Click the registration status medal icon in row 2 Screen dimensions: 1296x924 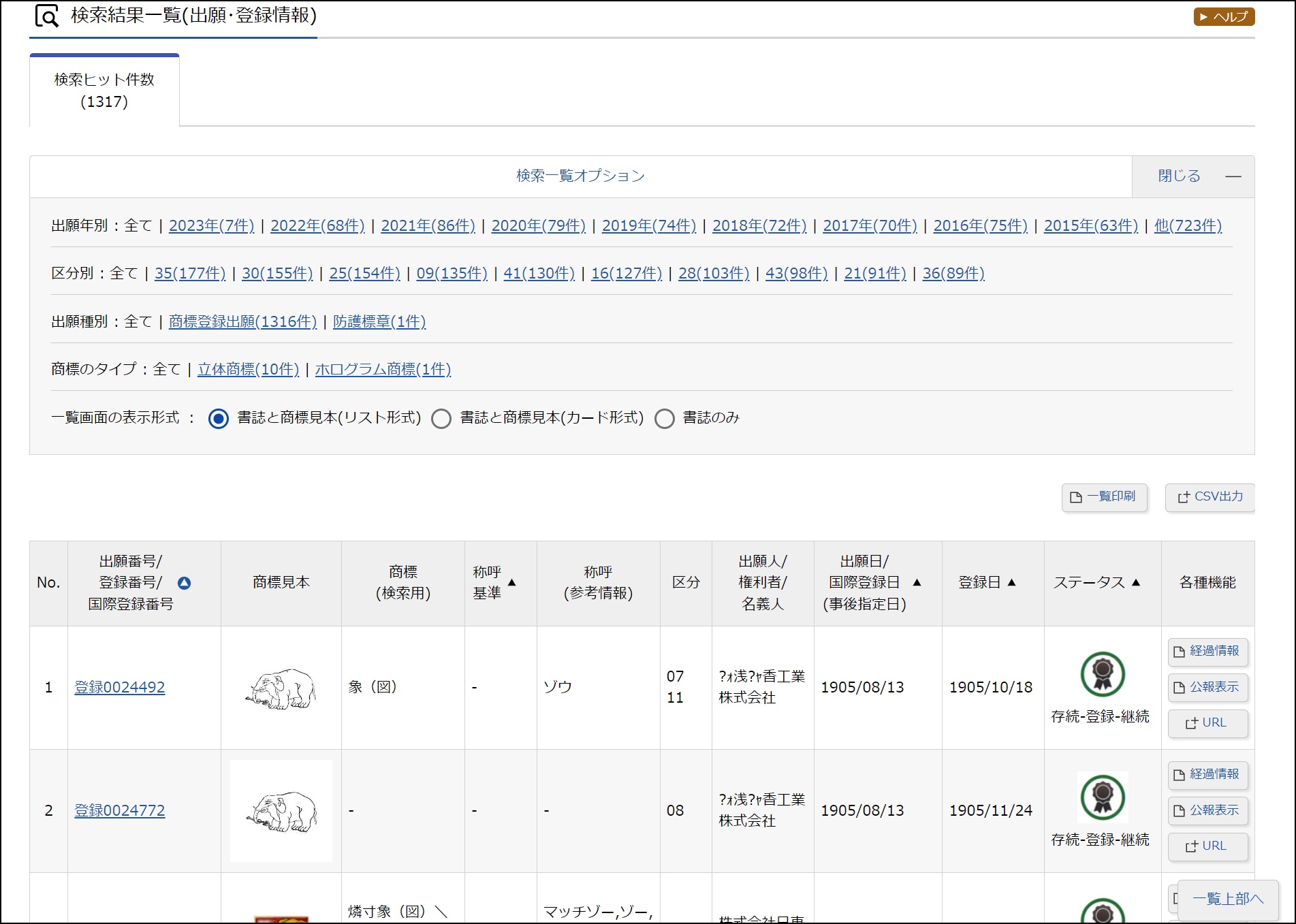[x=1102, y=797]
